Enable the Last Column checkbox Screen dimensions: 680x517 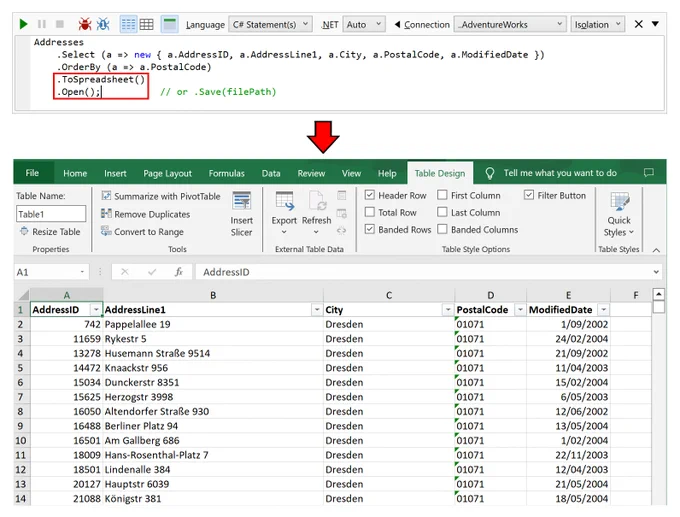point(442,212)
